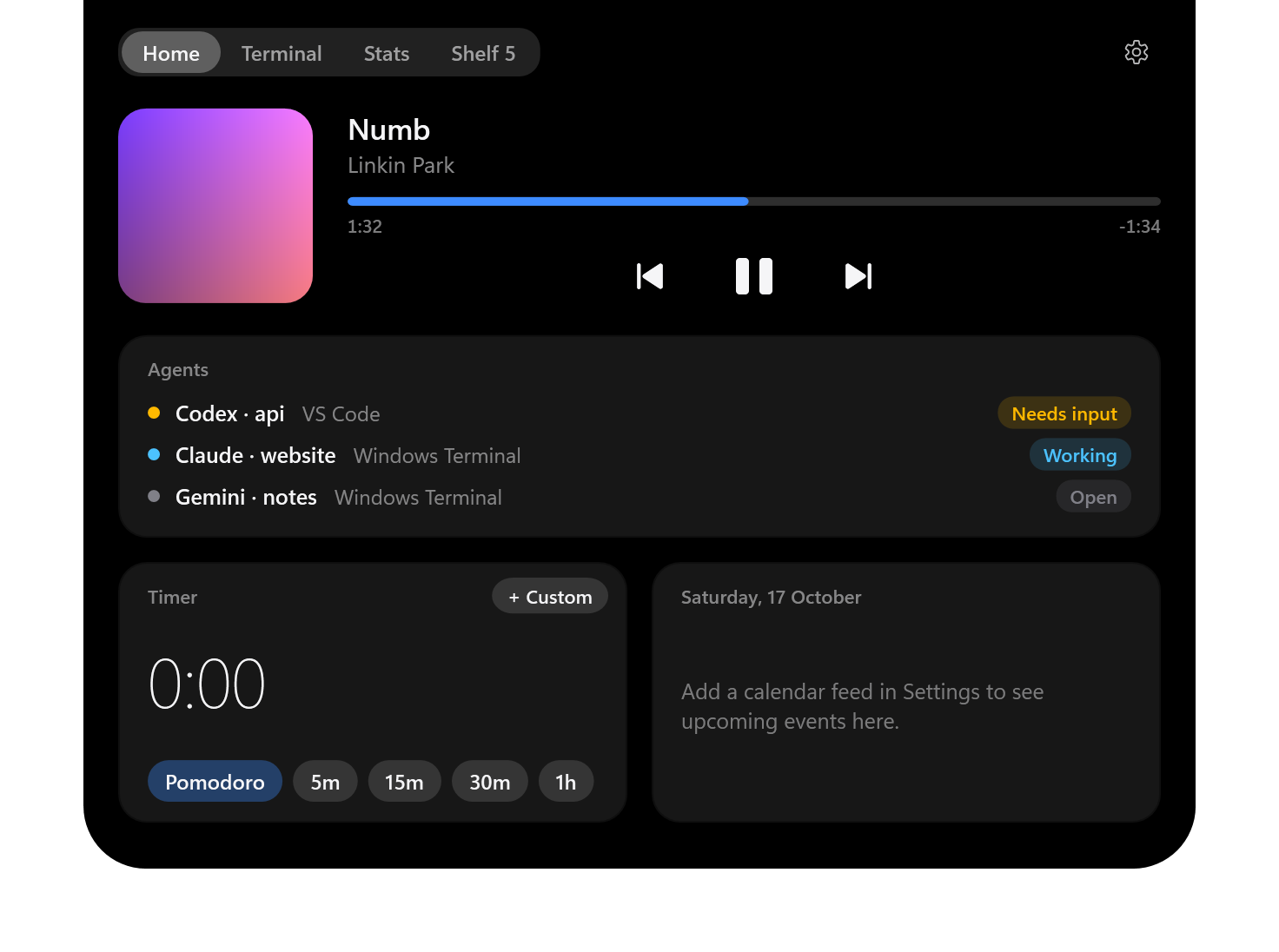
Task: Select the Claude · website agent name
Action: click(x=255, y=455)
